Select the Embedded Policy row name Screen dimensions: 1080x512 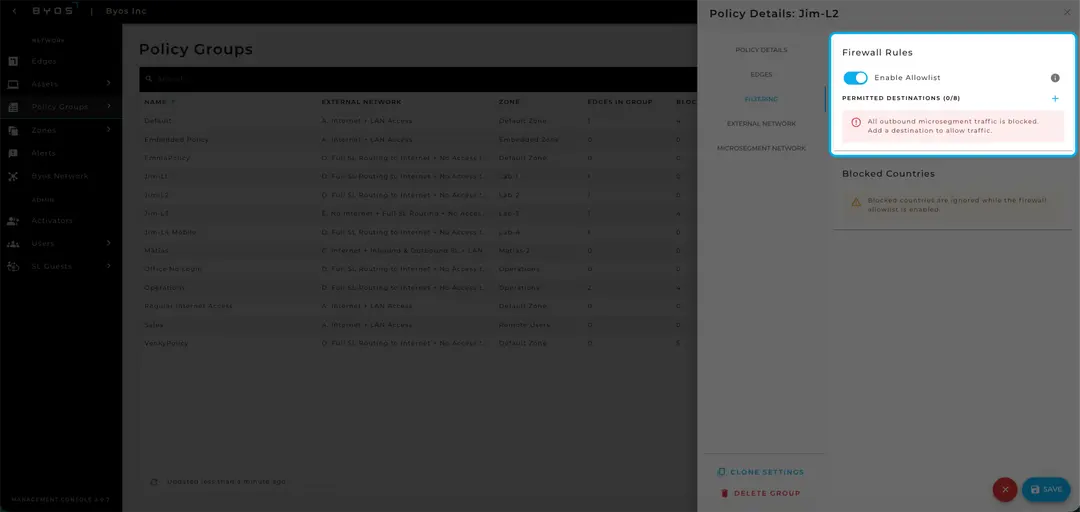coord(176,139)
